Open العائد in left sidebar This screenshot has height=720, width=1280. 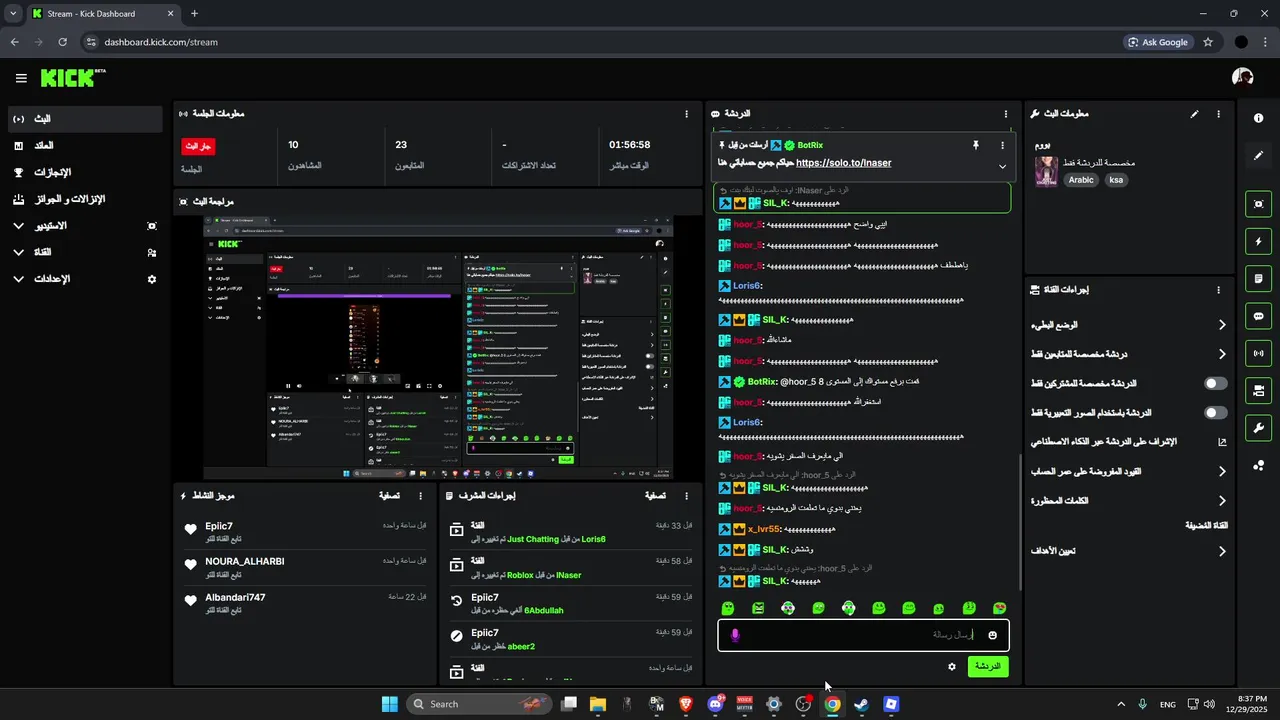tap(85, 146)
